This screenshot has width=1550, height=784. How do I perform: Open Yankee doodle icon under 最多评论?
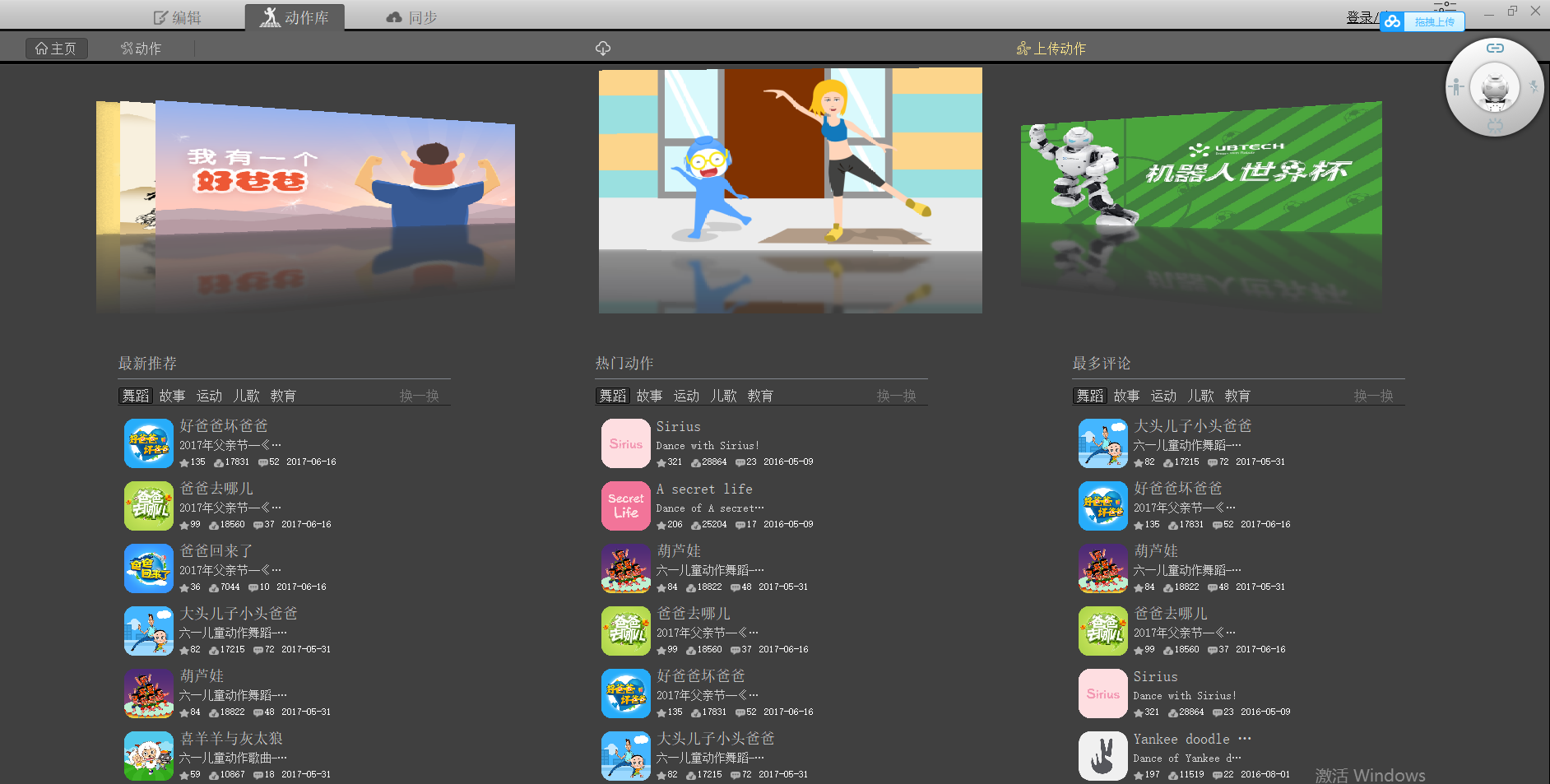[1103, 756]
